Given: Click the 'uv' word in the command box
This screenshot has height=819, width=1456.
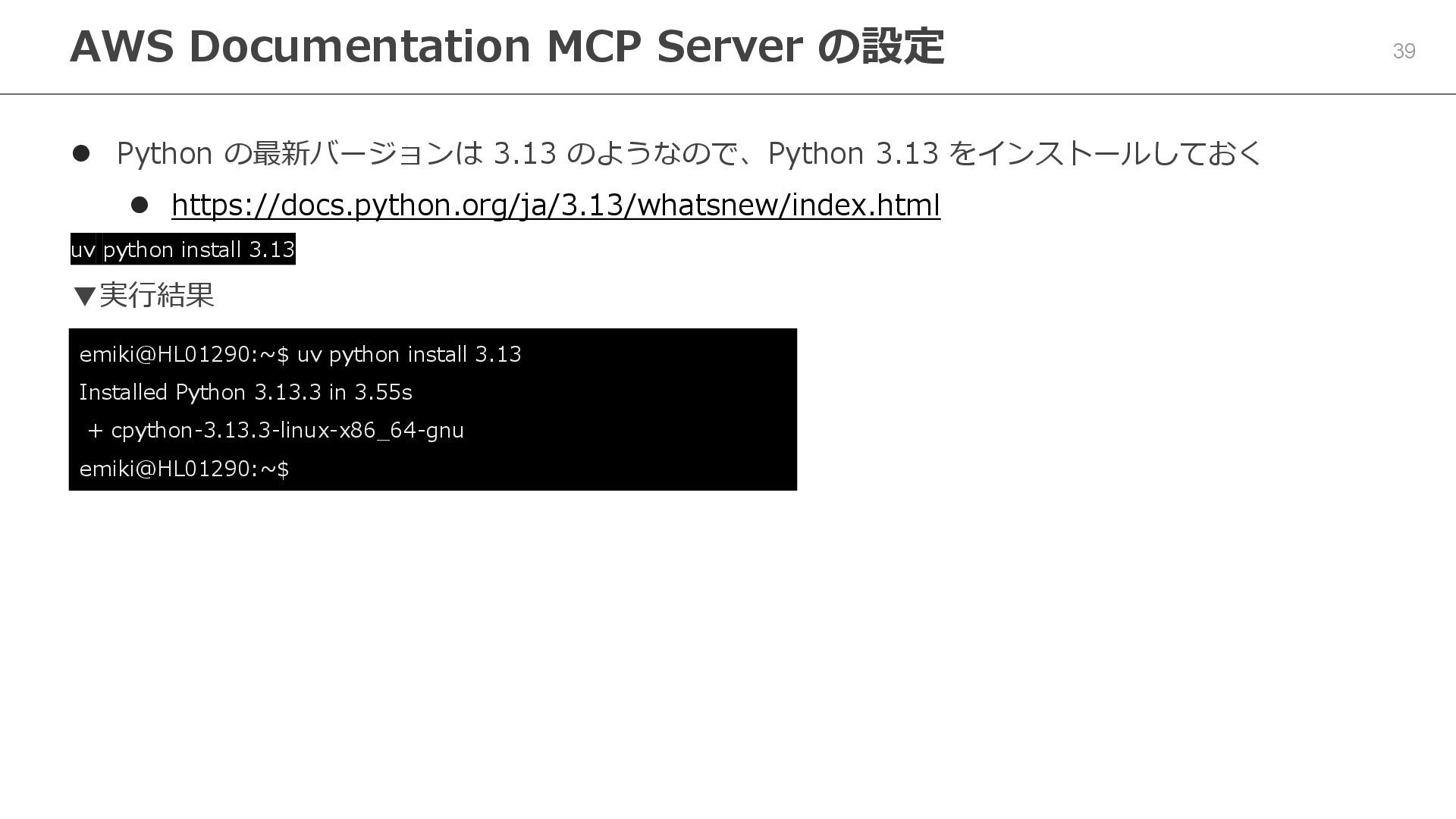Looking at the screenshot, I should 83,249.
